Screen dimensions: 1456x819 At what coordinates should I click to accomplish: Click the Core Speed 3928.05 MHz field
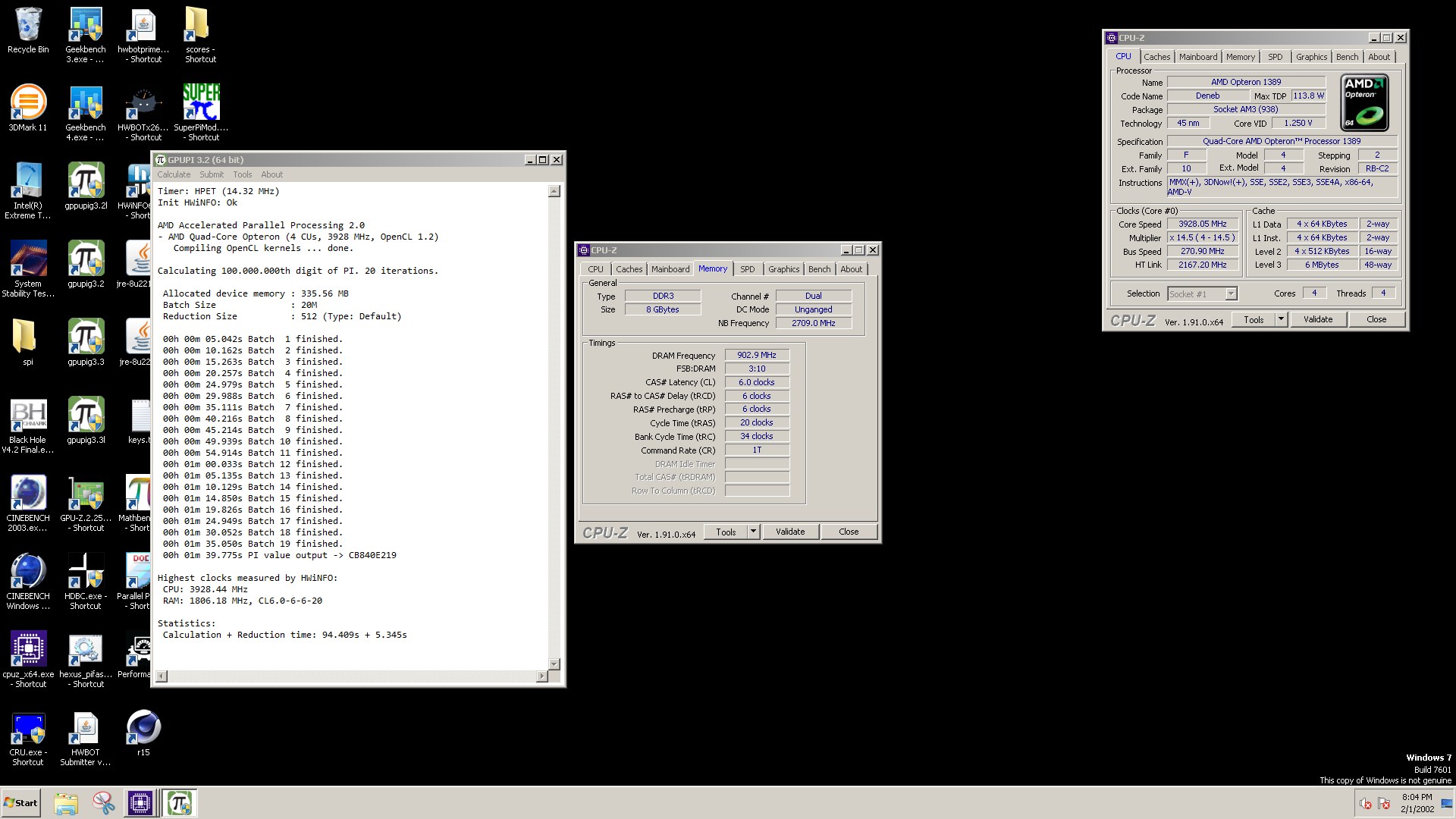pyautogui.click(x=1202, y=224)
